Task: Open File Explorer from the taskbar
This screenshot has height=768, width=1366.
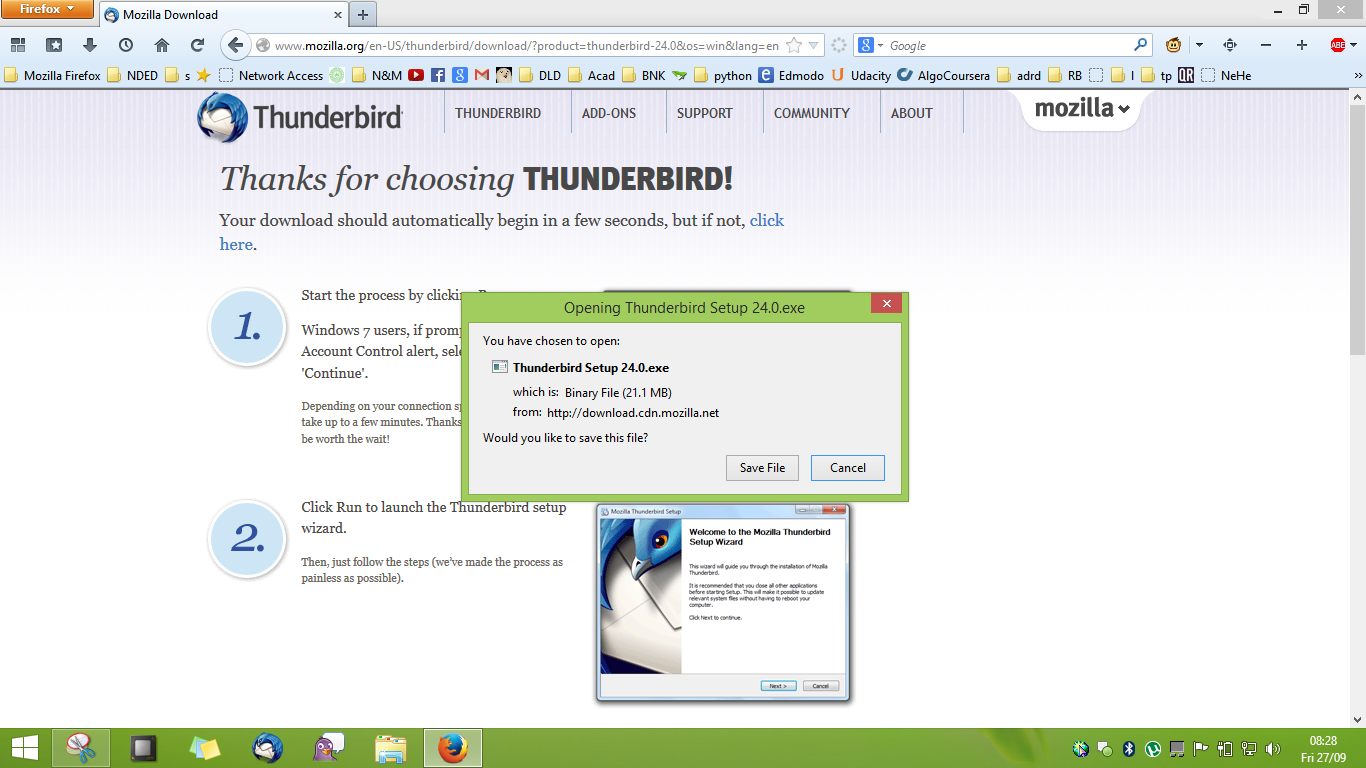Action: 391,748
